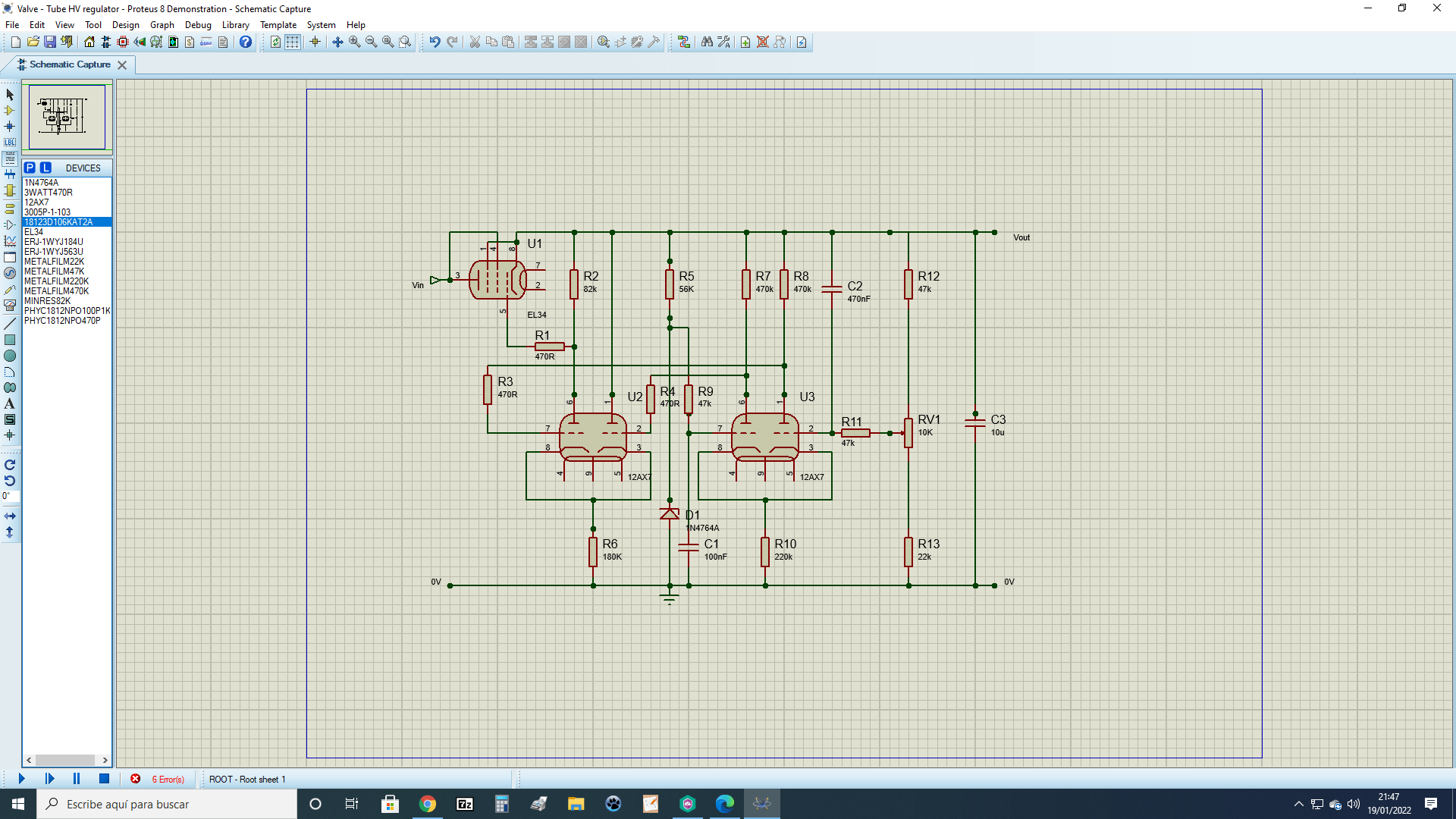The height and width of the screenshot is (819, 1456).
Task: Toggle false origin crosshair icon
Action: [x=315, y=42]
